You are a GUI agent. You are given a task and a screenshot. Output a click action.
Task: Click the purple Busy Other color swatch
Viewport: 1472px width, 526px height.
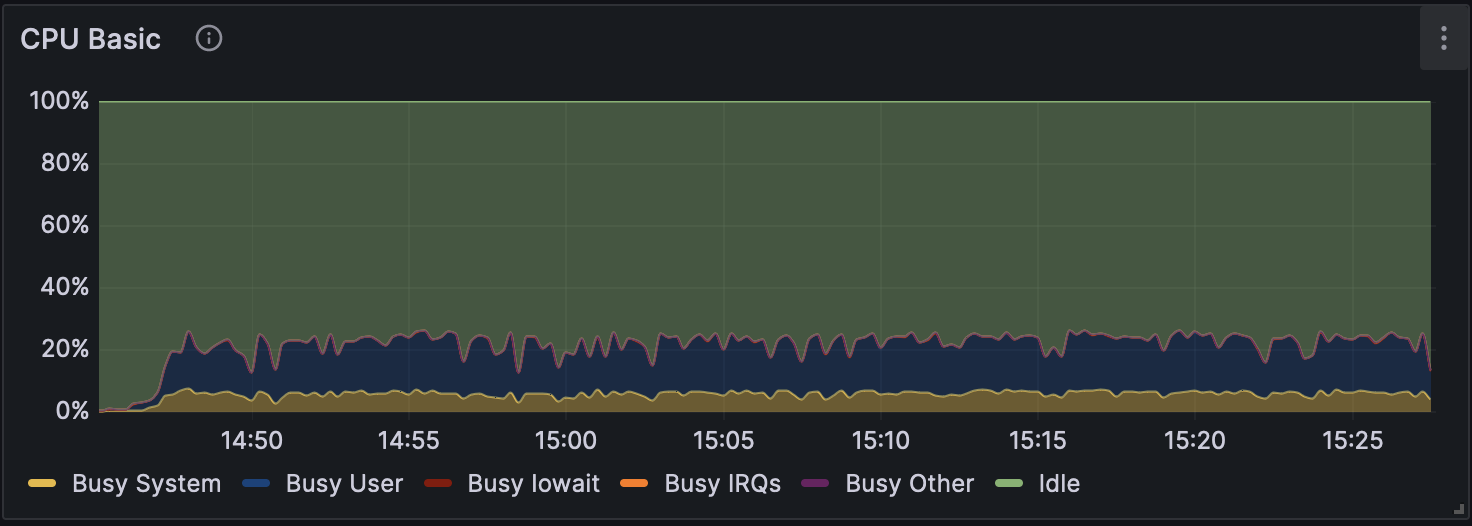pyautogui.click(x=816, y=484)
